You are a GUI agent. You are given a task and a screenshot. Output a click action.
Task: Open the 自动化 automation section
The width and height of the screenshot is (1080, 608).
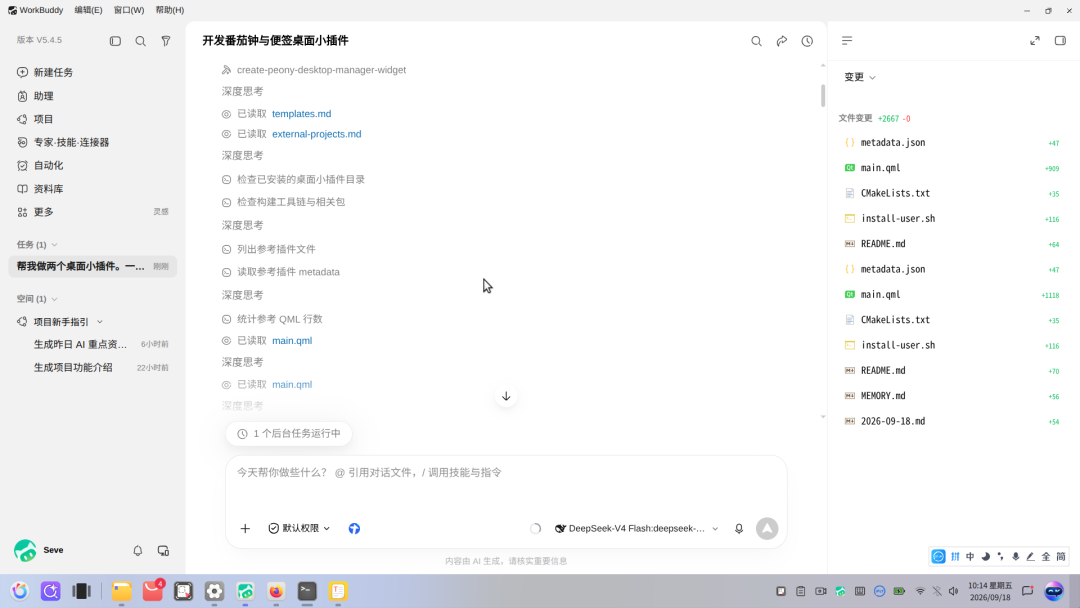(92, 165)
